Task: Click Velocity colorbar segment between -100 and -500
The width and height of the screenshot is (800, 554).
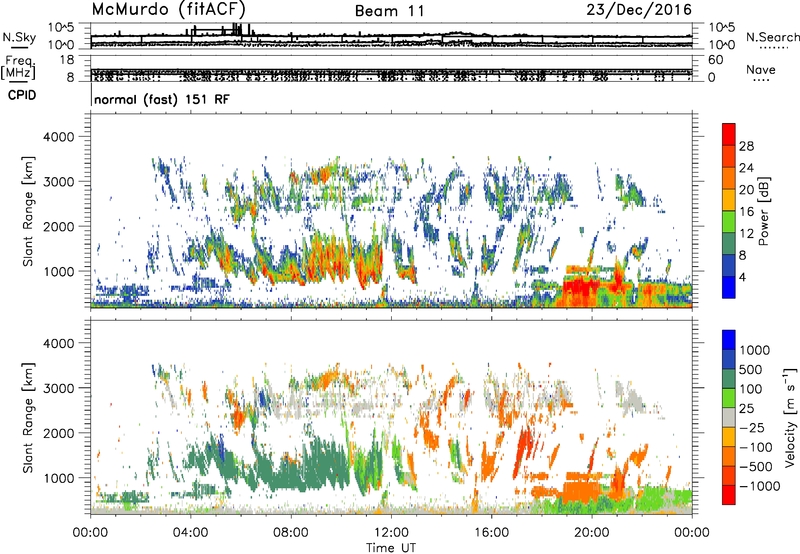Action: point(729,456)
